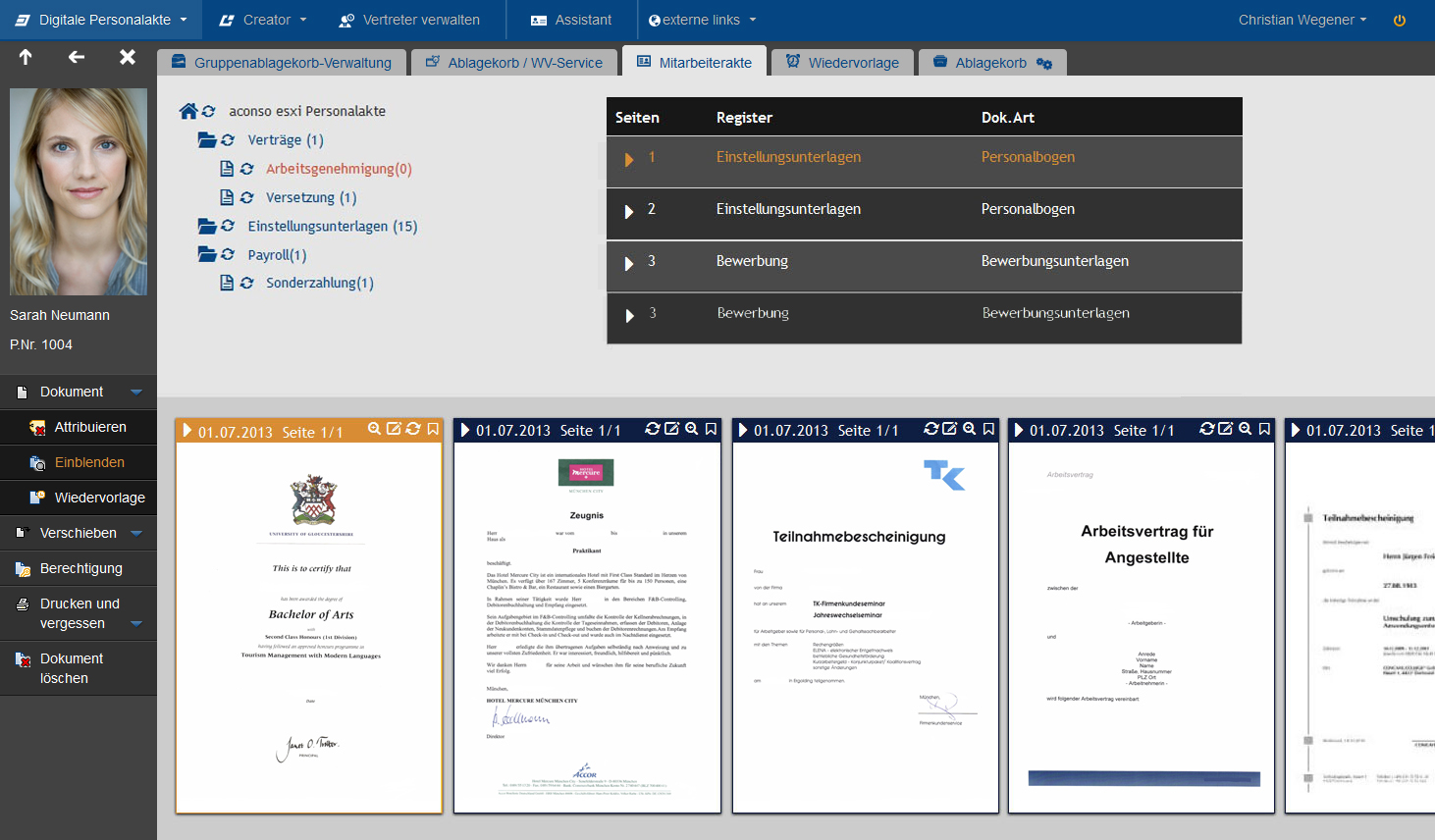The image size is (1435, 840).
Task: Click the up arrow in the toolbar
Action: click(x=26, y=57)
